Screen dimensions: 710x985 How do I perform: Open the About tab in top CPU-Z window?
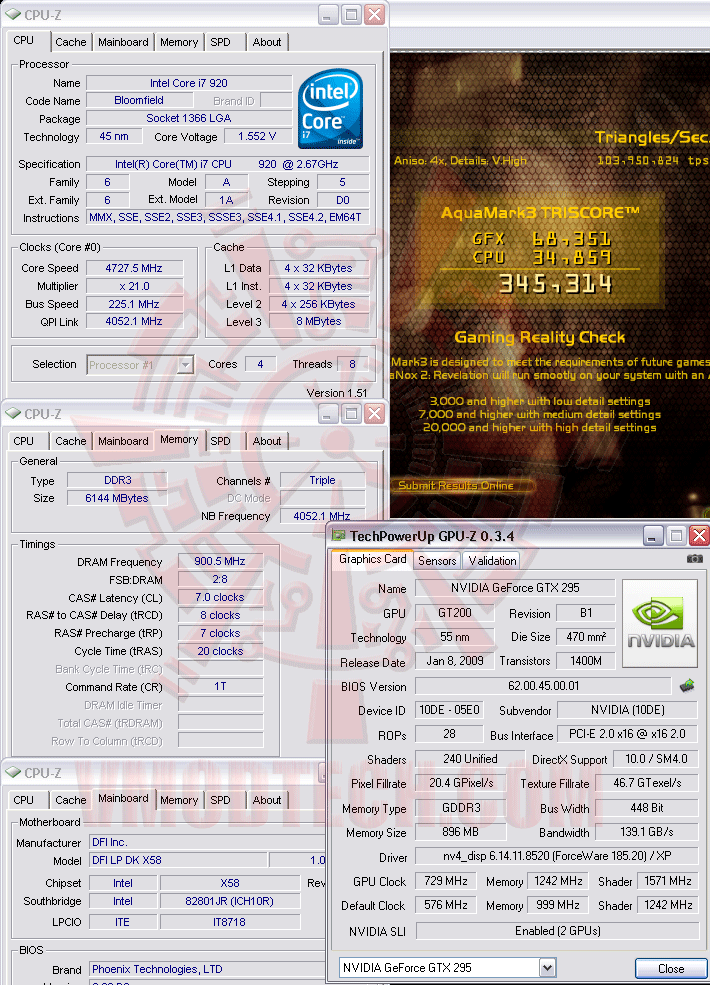pos(267,42)
